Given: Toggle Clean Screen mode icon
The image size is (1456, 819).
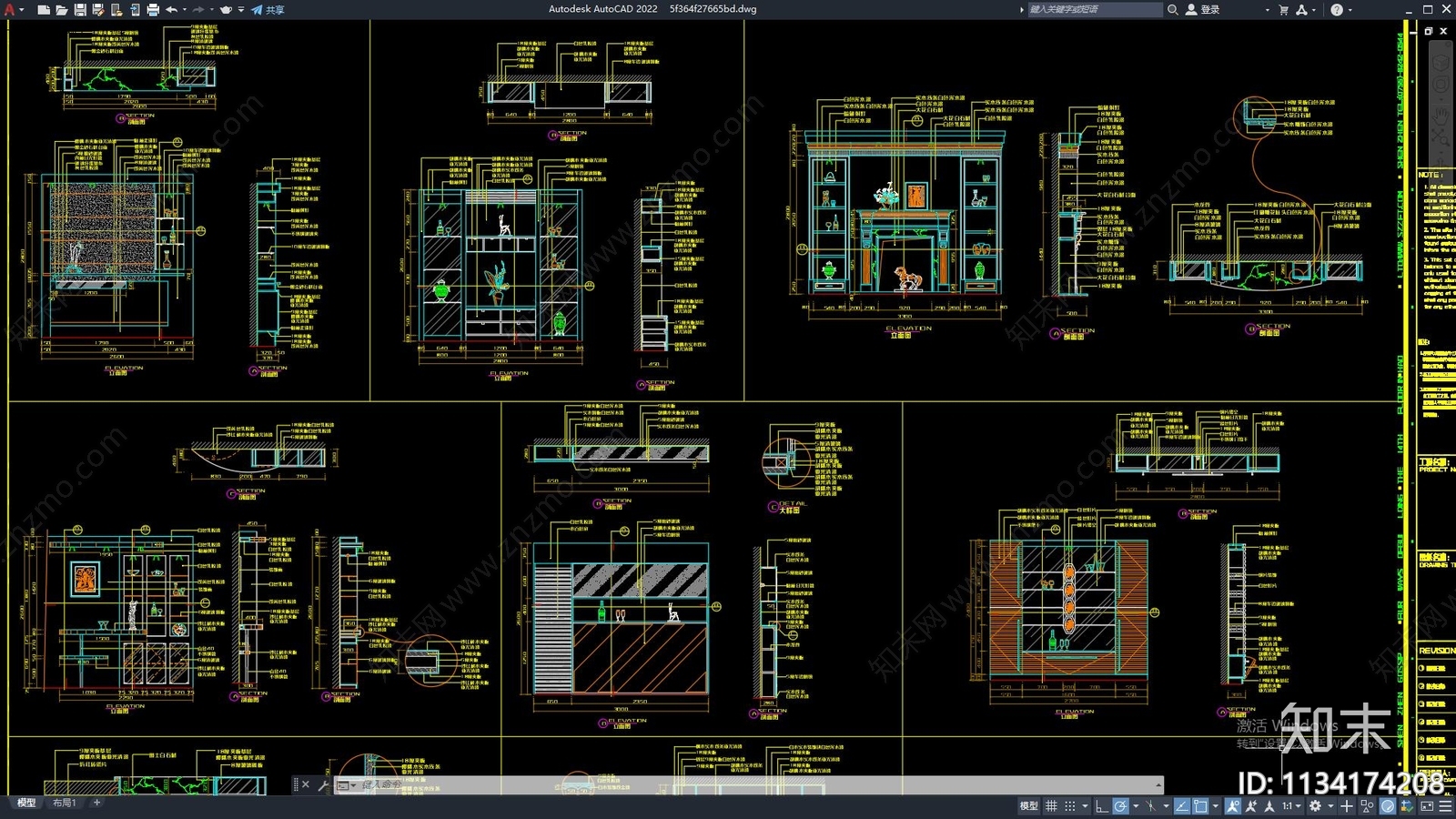Looking at the screenshot, I should [x=1426, y=805].
